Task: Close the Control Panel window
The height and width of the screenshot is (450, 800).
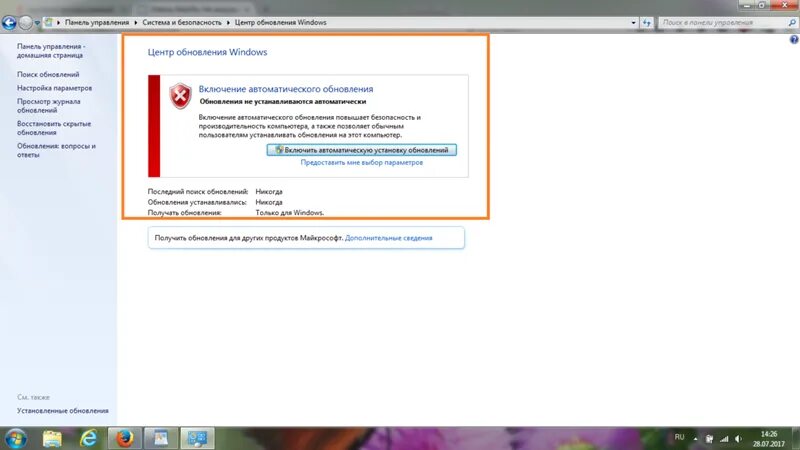Action: click(x=784, y=5)
